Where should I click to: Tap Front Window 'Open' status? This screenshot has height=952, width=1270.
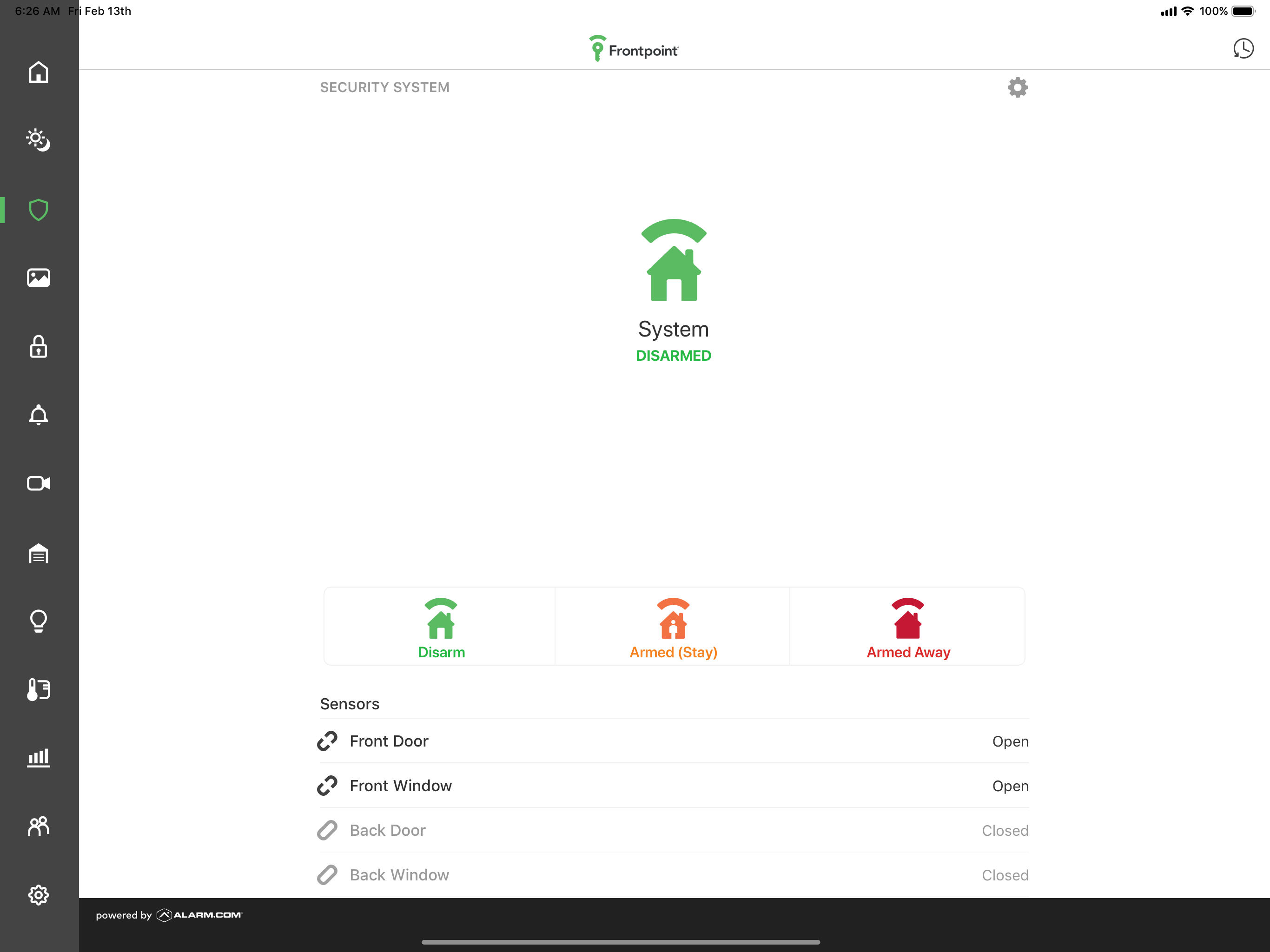pos(1011,786)
